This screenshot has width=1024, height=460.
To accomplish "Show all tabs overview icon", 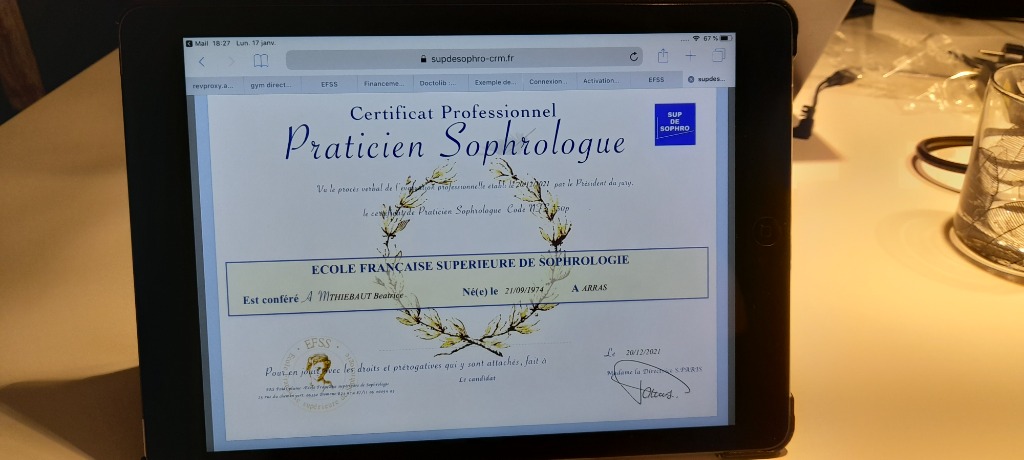I will coord(718,55).
